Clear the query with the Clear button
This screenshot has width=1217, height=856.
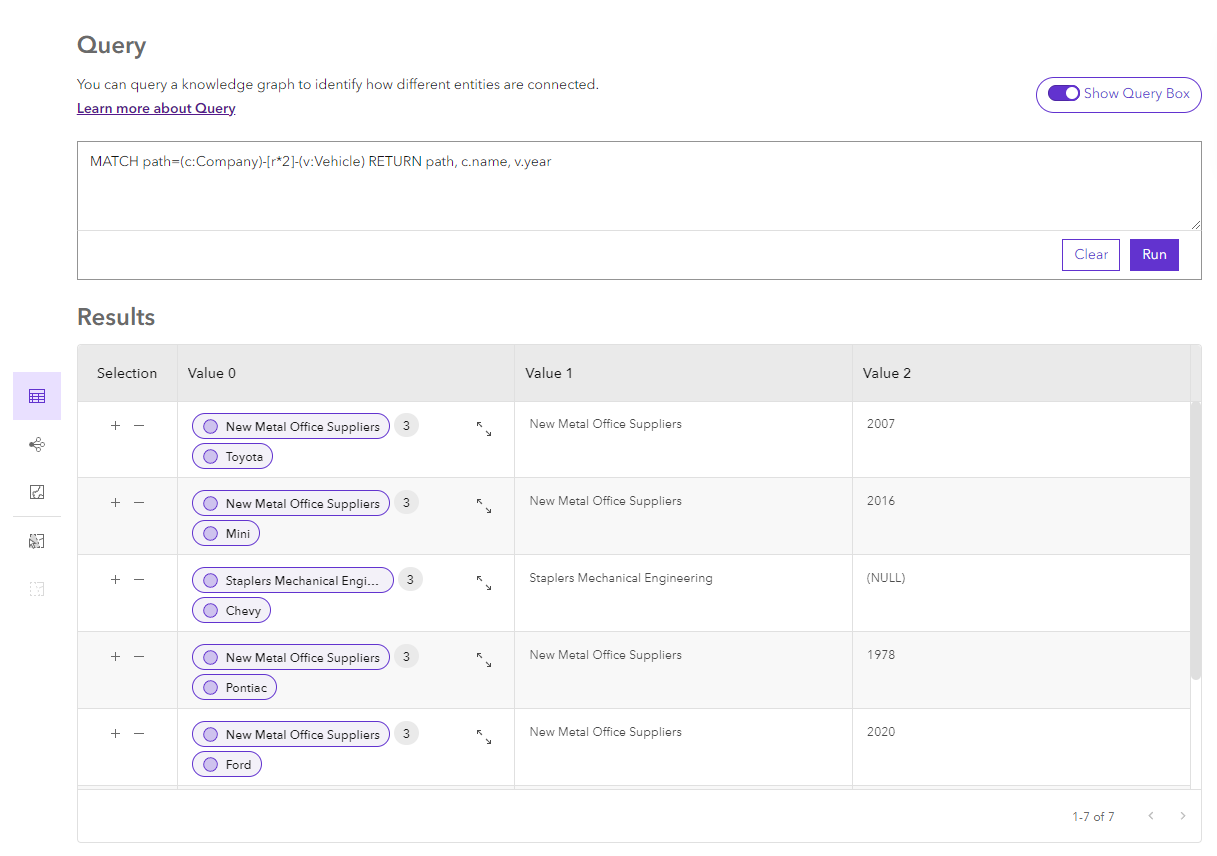(1090, 255)
